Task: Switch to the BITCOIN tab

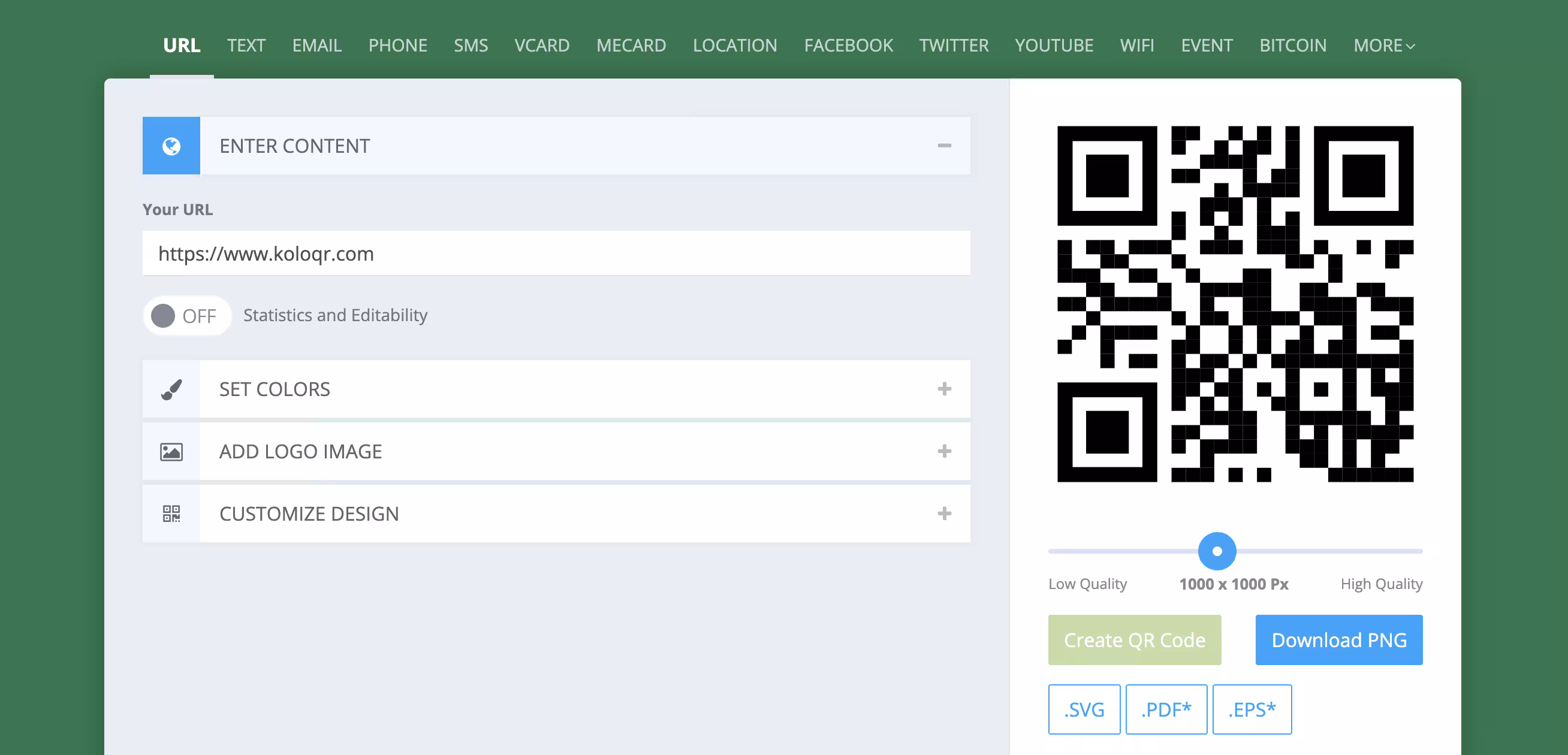Action: [x=1292, y=46]
